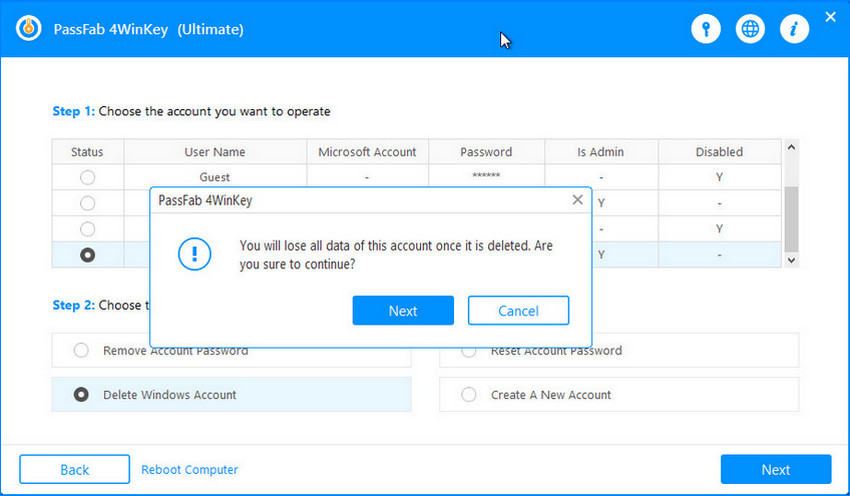Click the Guest masked password cell
Image resolution: width=850 pixels, height=496 pixels.
[x=486, y=176]
